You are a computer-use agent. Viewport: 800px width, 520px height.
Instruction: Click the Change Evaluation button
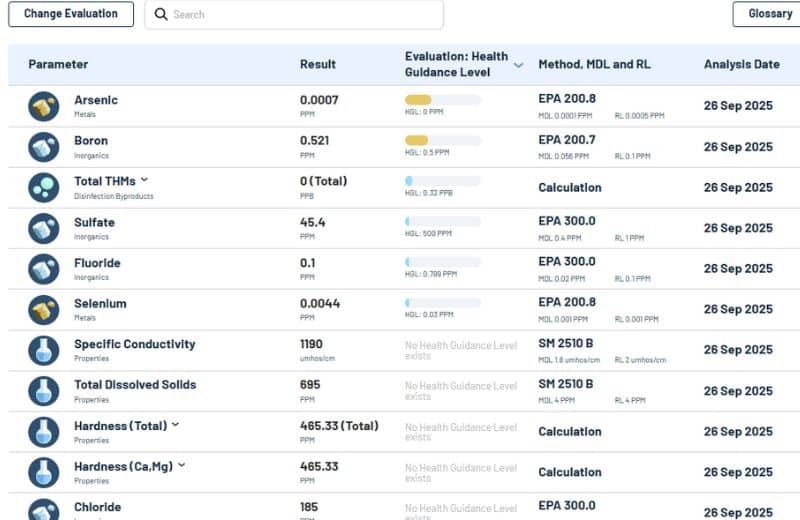click(70, 14)
